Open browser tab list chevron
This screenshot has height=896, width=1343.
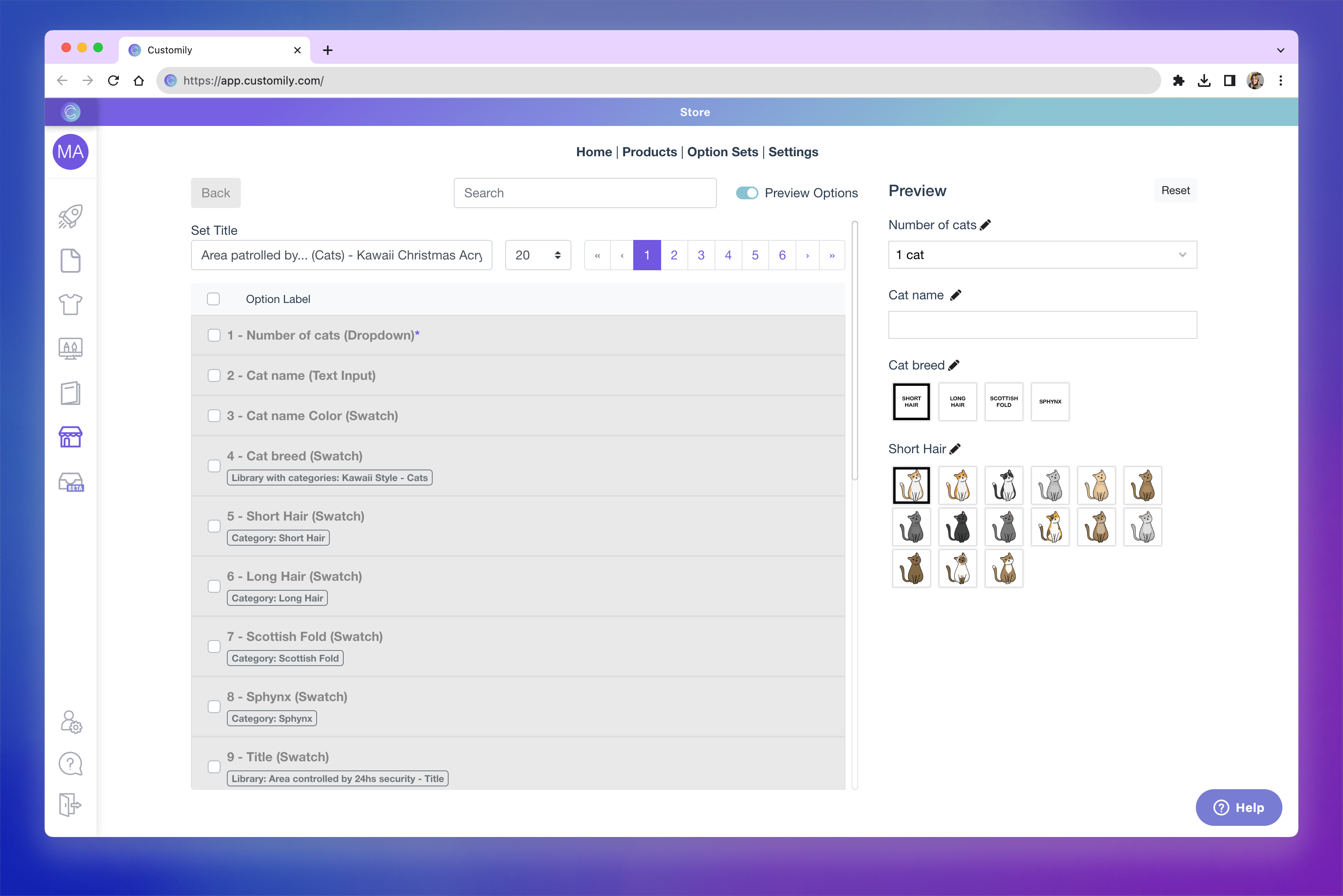coord(1280,50)
